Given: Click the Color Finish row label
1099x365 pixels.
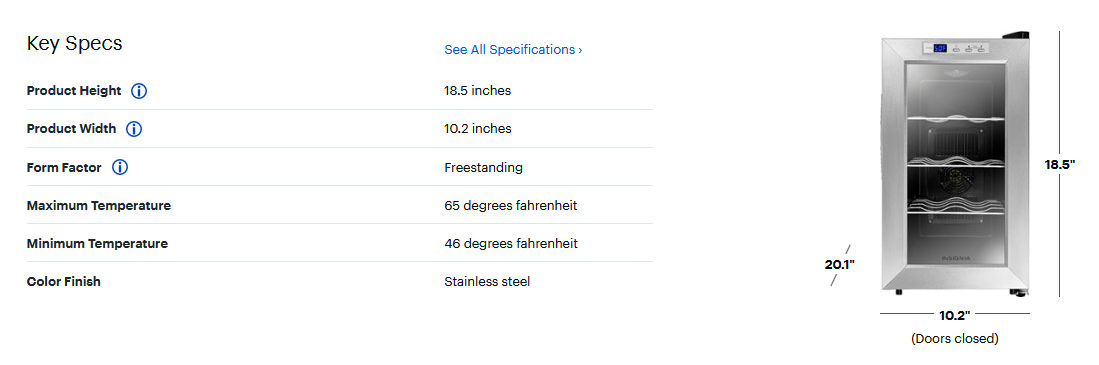Looking at the screenshot, I should pos(64,282).
